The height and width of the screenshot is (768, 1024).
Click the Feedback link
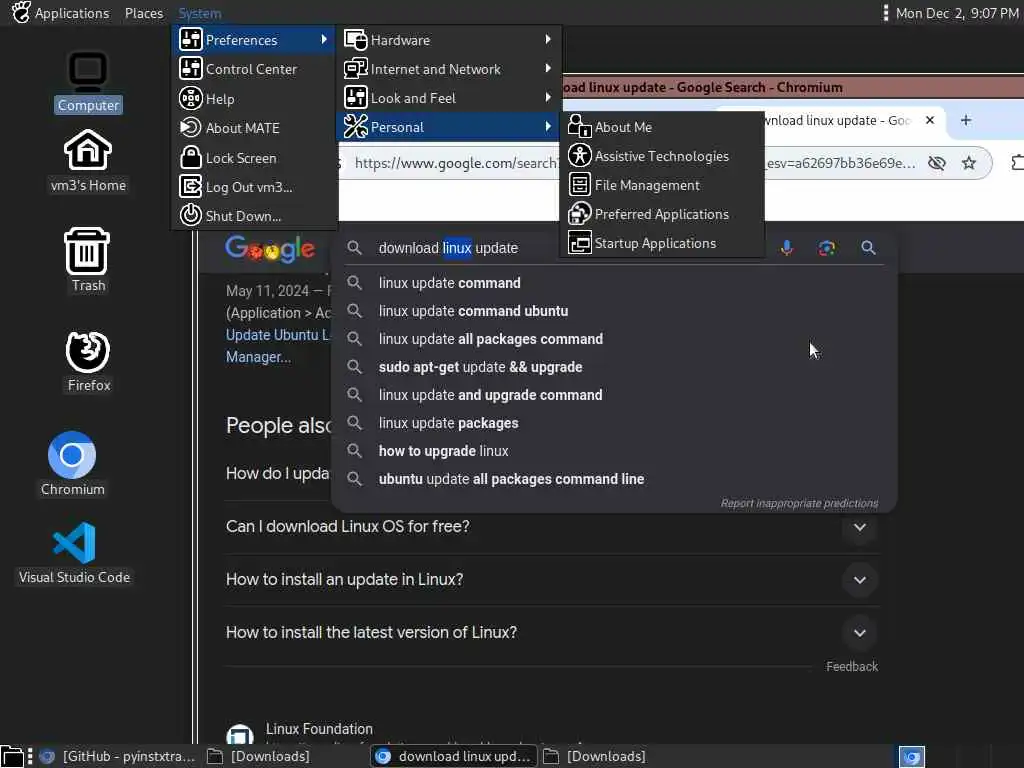click(x=852, y=666)
